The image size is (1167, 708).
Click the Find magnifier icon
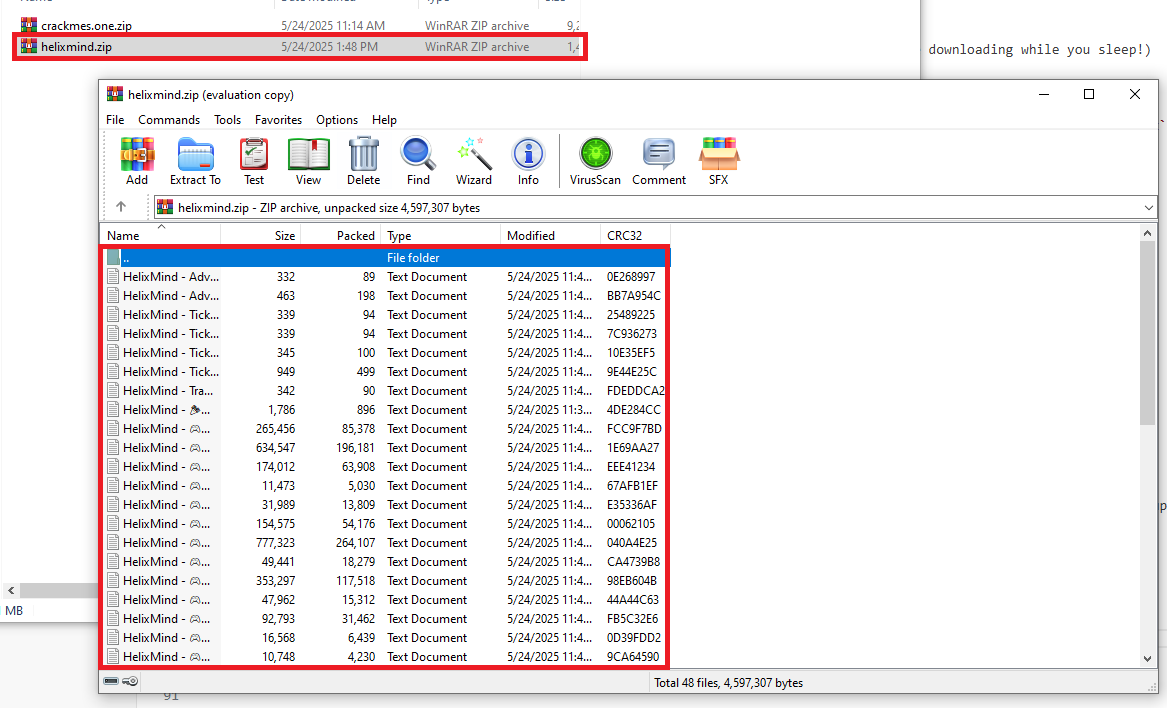coord(418,161)
